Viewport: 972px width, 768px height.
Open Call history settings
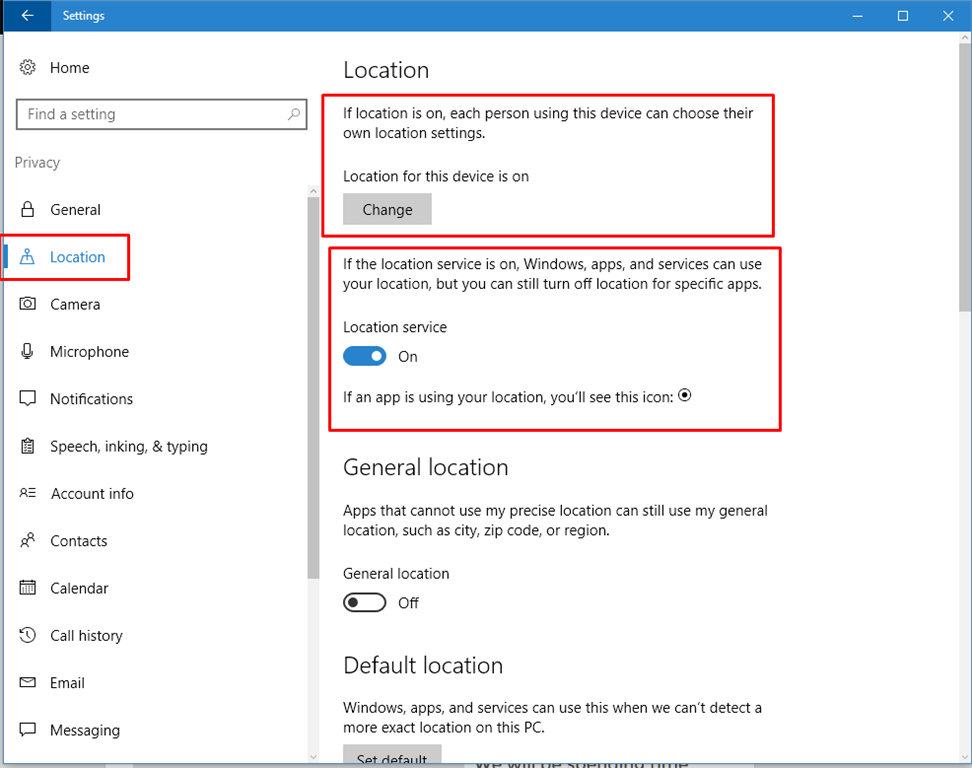[x=86, y=636]
